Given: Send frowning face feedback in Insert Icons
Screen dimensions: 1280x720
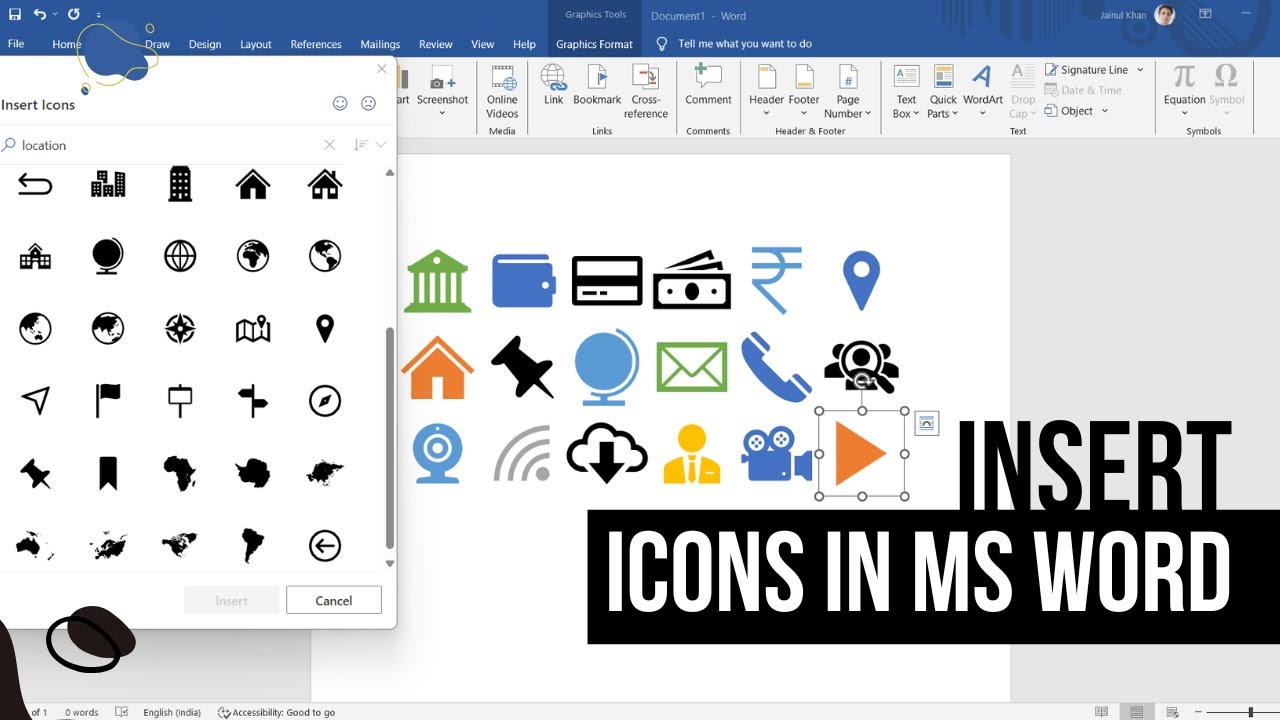Looking at the screenshot, I should [368, 103].
